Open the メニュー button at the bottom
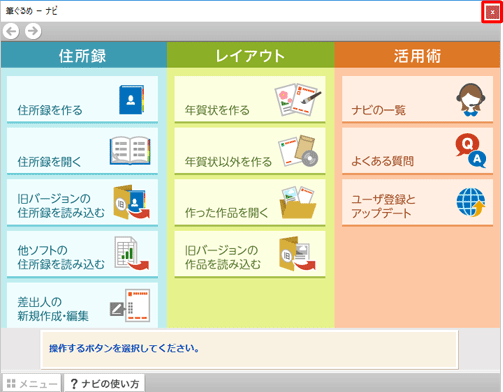This screenshot has width=503, height=392. click(32, 384)
